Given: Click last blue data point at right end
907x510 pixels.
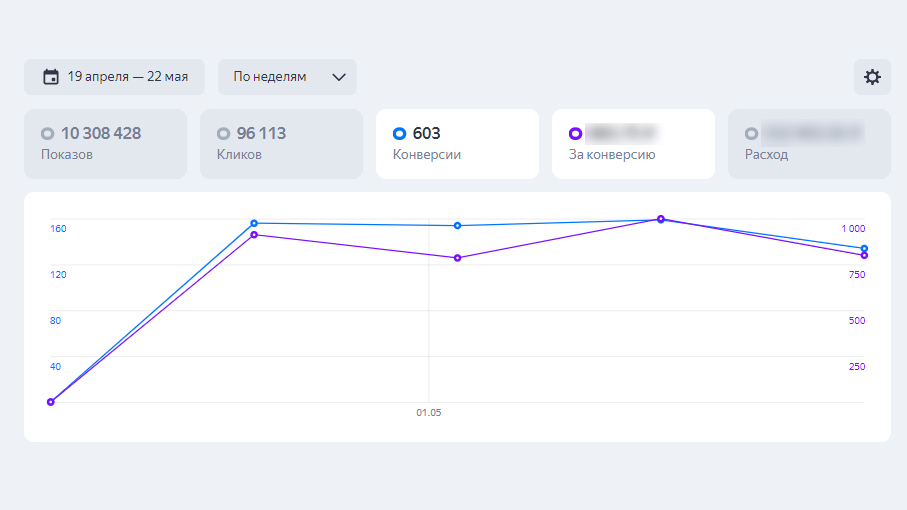Looking at the screenshot, I should click(x=864, y=248).
